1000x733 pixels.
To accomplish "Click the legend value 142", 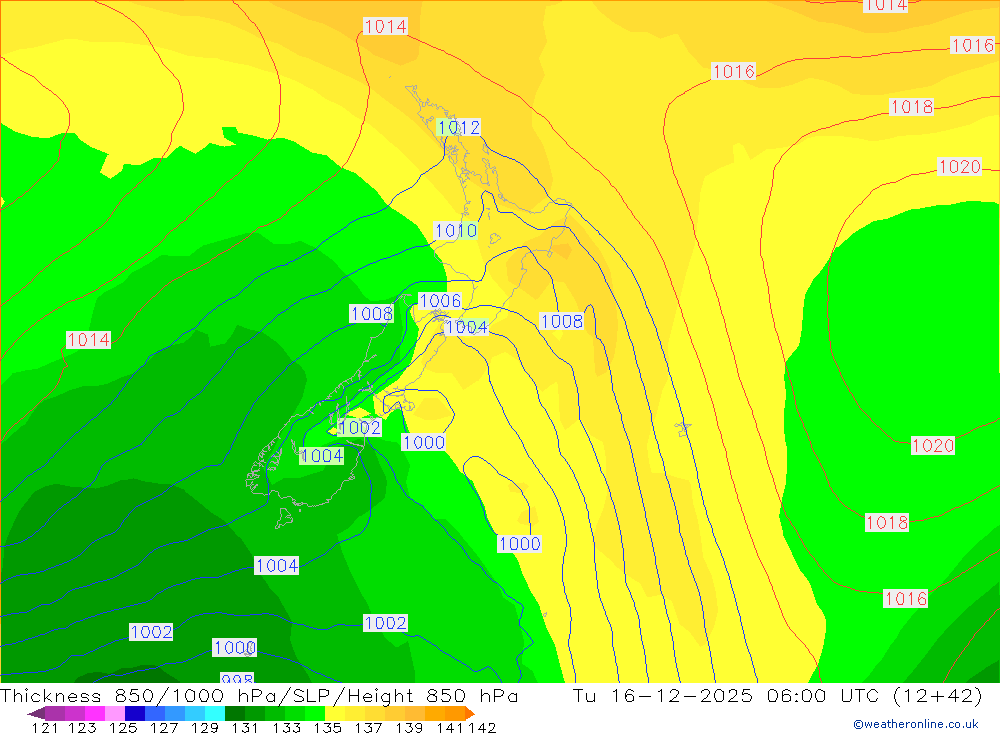I will point(482,727).
